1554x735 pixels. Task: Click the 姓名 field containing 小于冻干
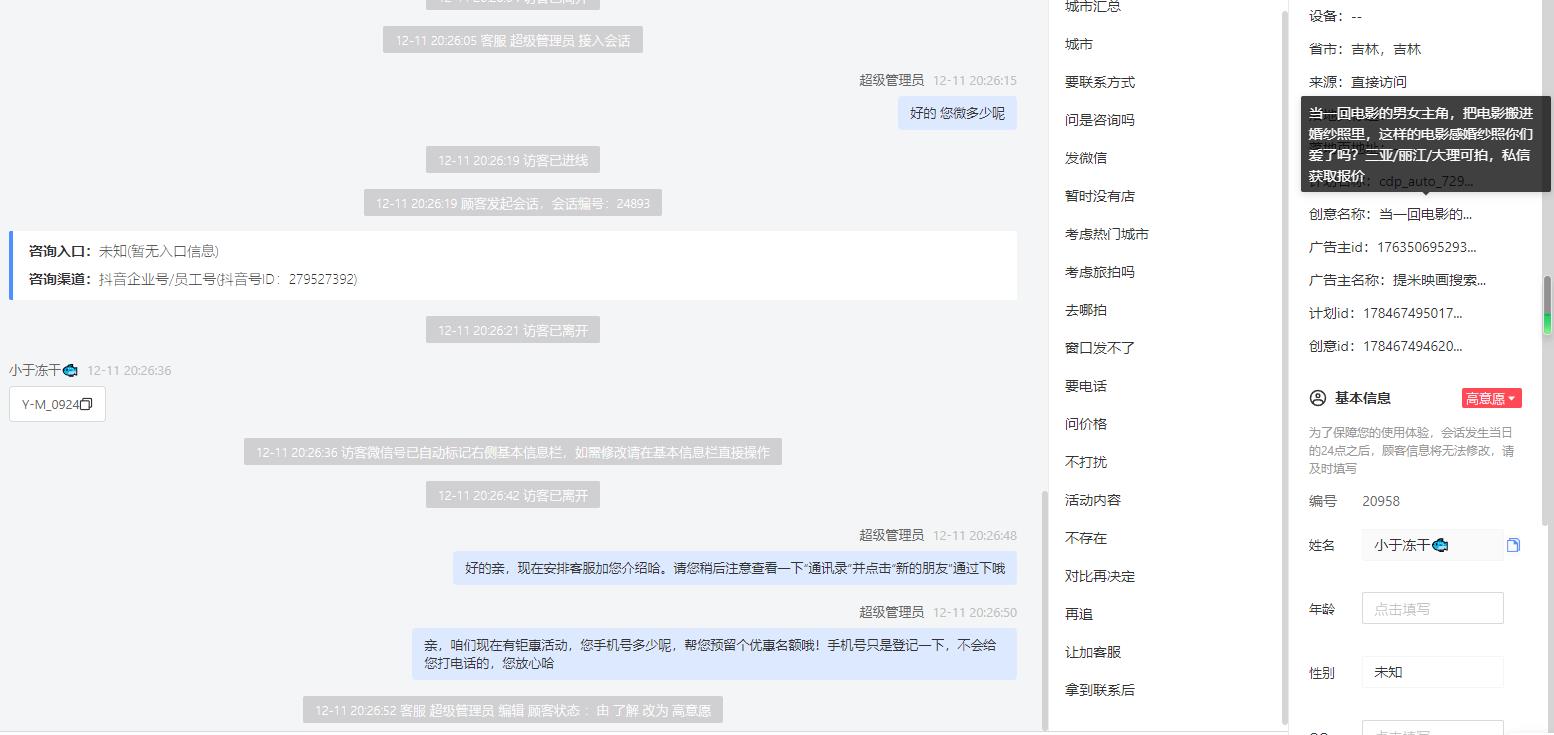pyautogui.click(x=1432, y=545)
